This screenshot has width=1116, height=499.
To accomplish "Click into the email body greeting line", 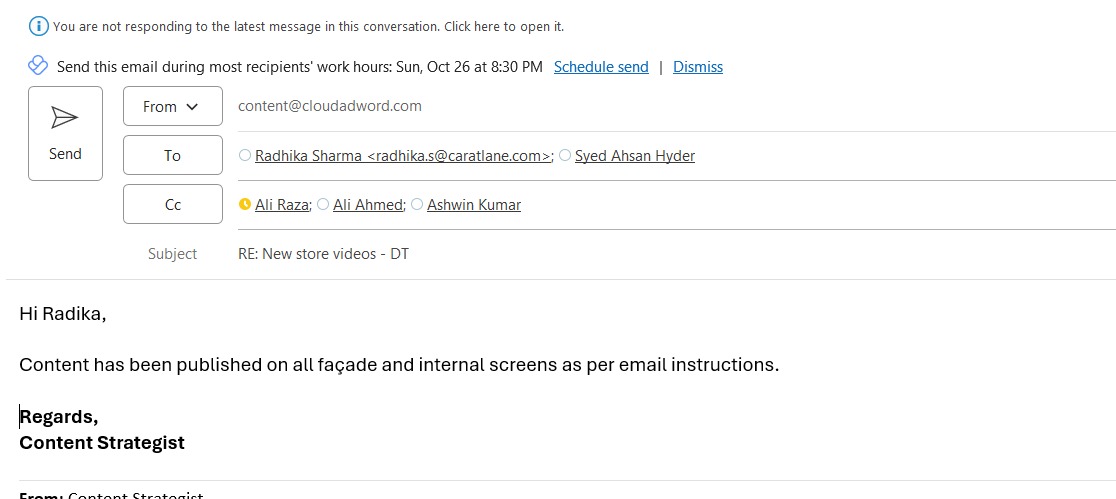I will click(x=62, y=314).
